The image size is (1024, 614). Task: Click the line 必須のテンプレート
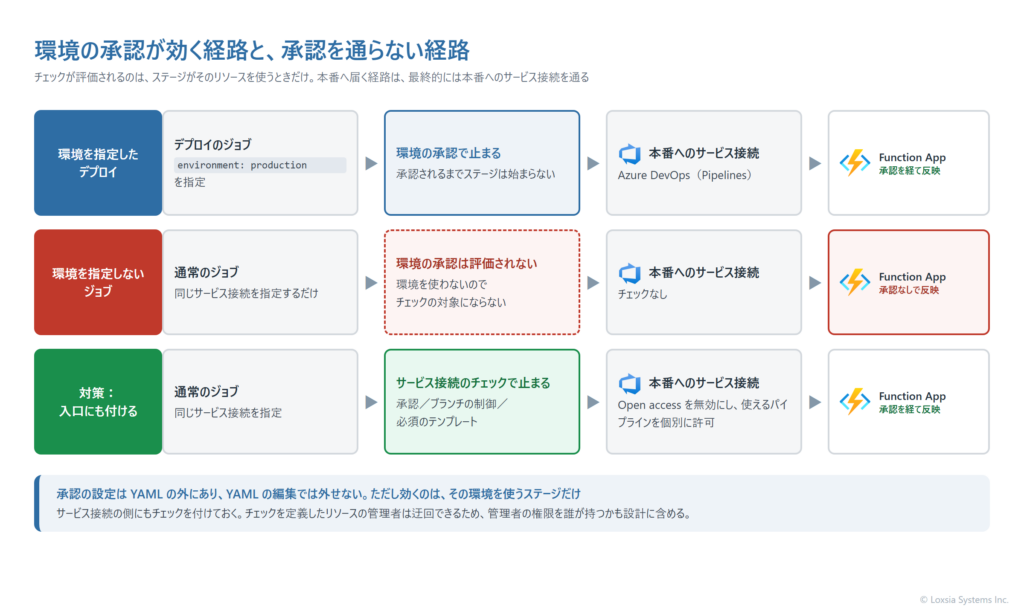[x=437, y=422]
